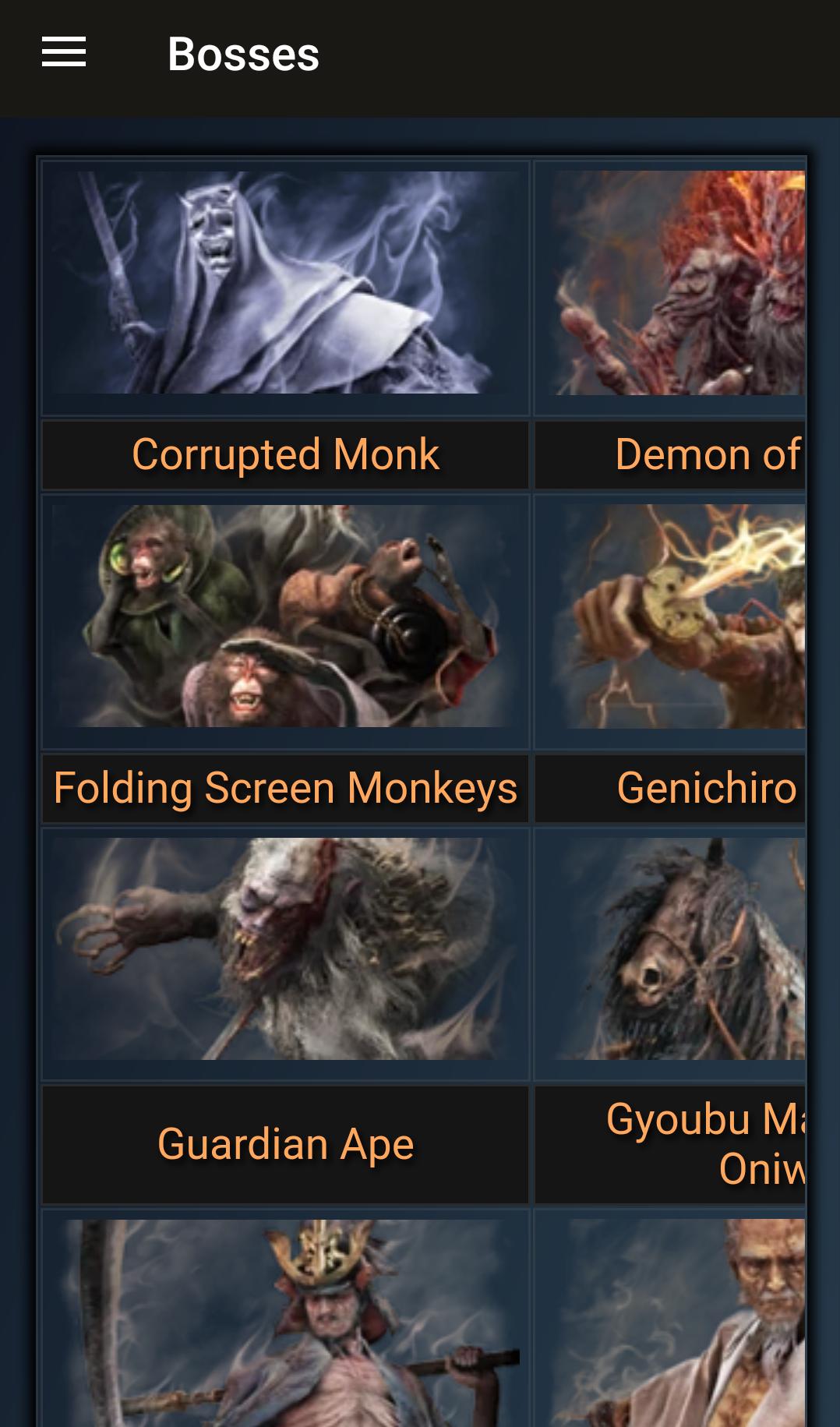Open the Gyoubu Masataka Oniwa link
Image resolution: width=840 pixels, height=1427 pixels.
[706, 1144]
